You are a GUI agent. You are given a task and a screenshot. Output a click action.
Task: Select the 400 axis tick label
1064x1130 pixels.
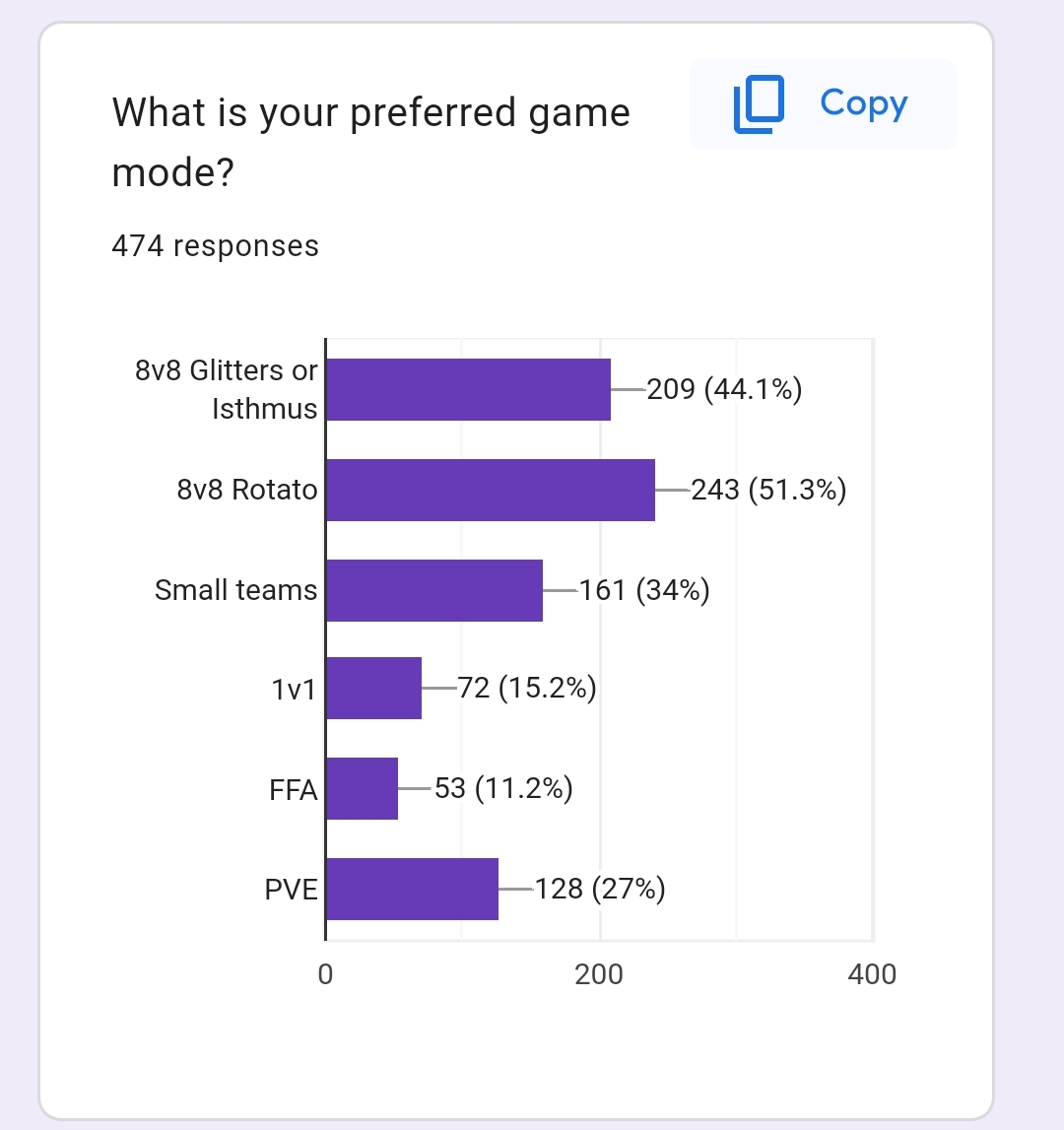(872, 974)
